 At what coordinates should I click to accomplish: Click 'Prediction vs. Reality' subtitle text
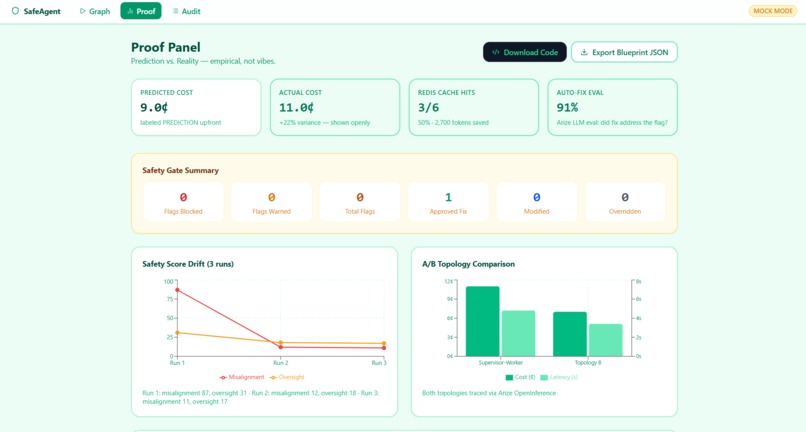203,61
